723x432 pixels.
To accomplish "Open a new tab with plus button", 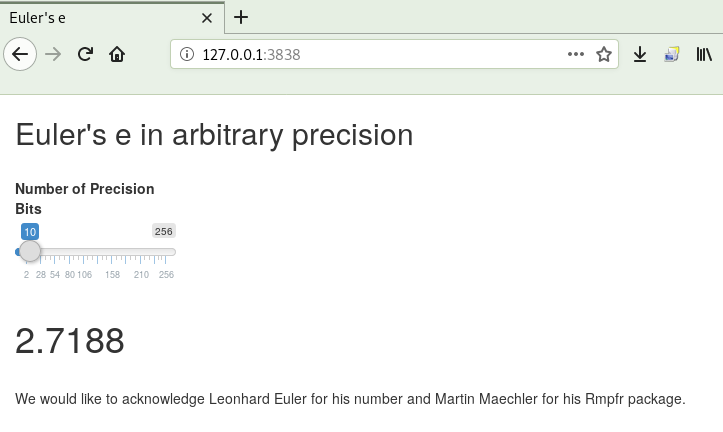I will point(241,18).
